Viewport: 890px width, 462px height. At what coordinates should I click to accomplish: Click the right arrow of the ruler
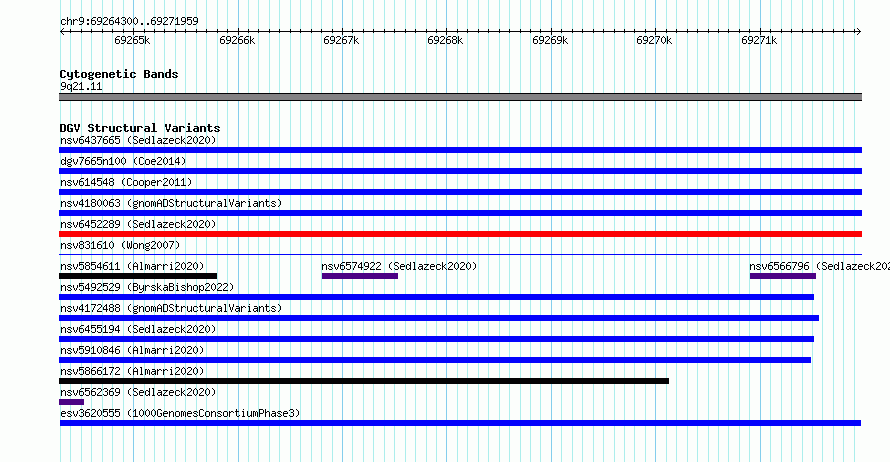click(859, 31)
